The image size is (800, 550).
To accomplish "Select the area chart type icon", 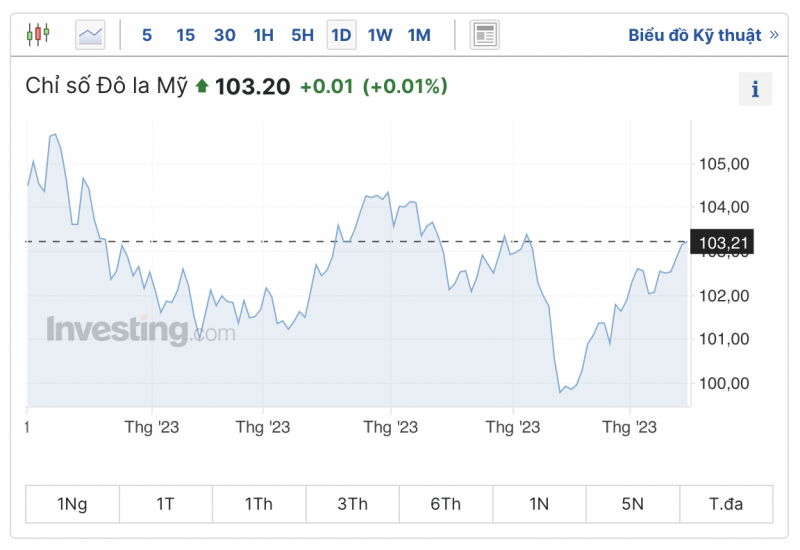I will pos(90,35).
